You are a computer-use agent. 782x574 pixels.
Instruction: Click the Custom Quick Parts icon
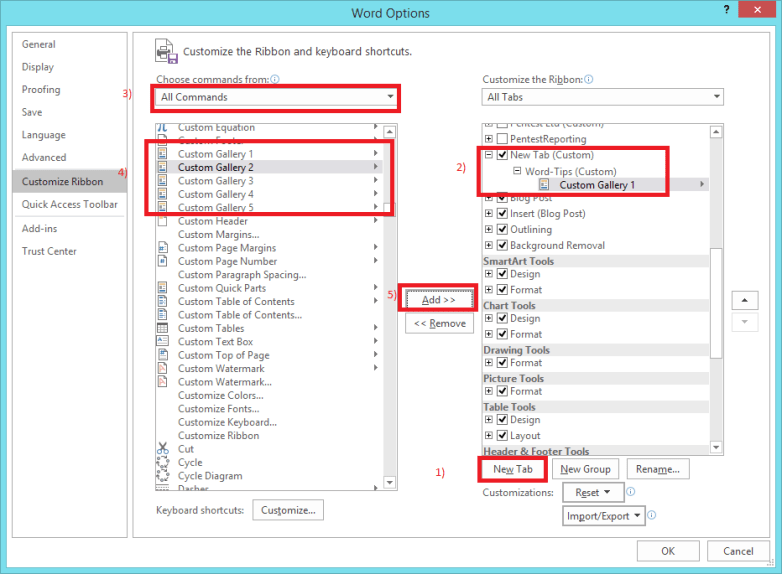point(162,288)
